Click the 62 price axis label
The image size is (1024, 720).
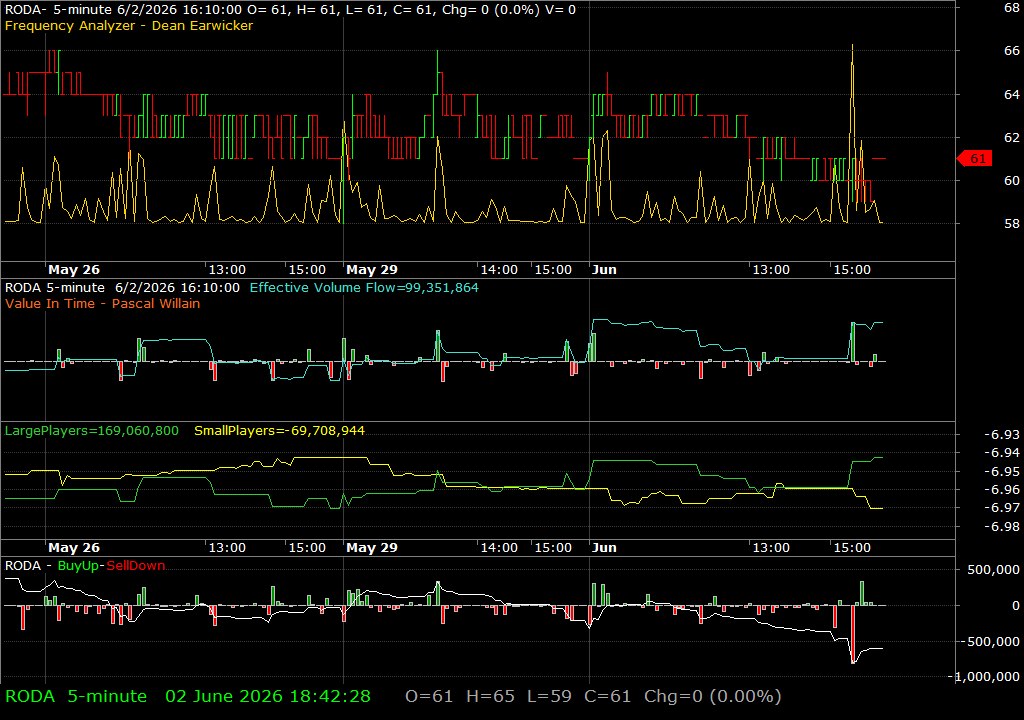1012,138
